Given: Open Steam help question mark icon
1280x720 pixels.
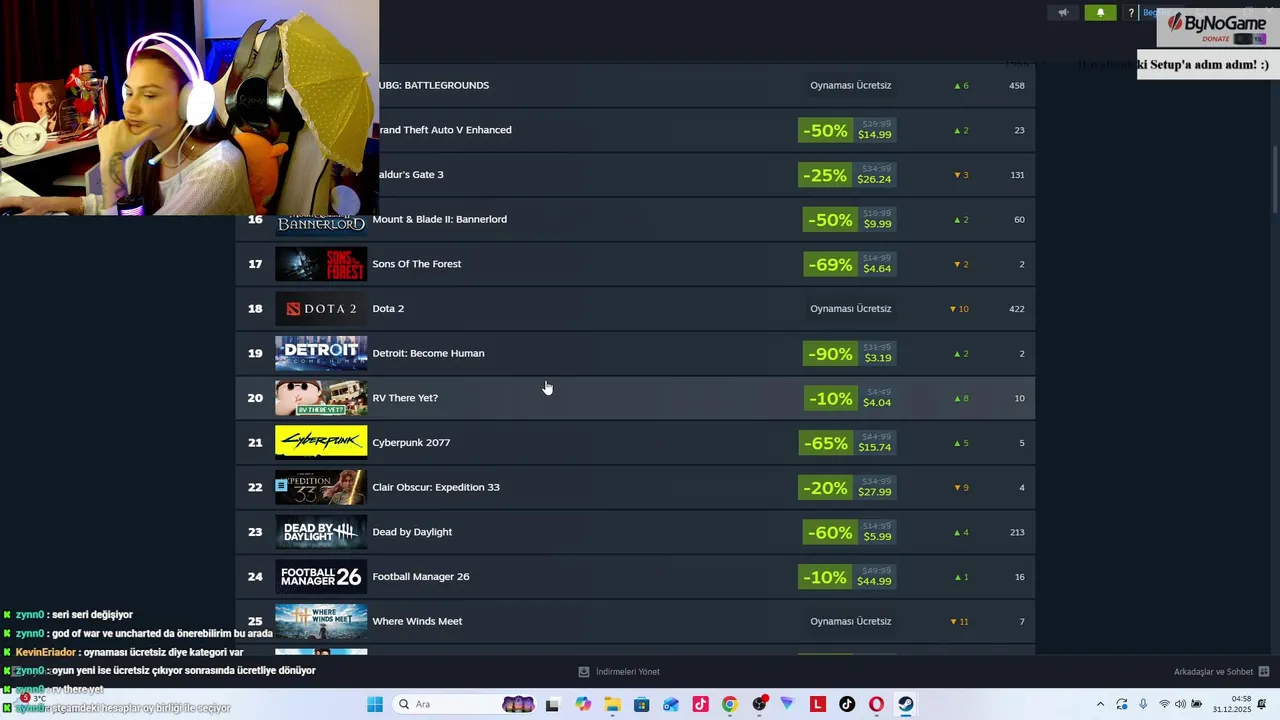Looking at the screenshot, I should [1131, 13].
